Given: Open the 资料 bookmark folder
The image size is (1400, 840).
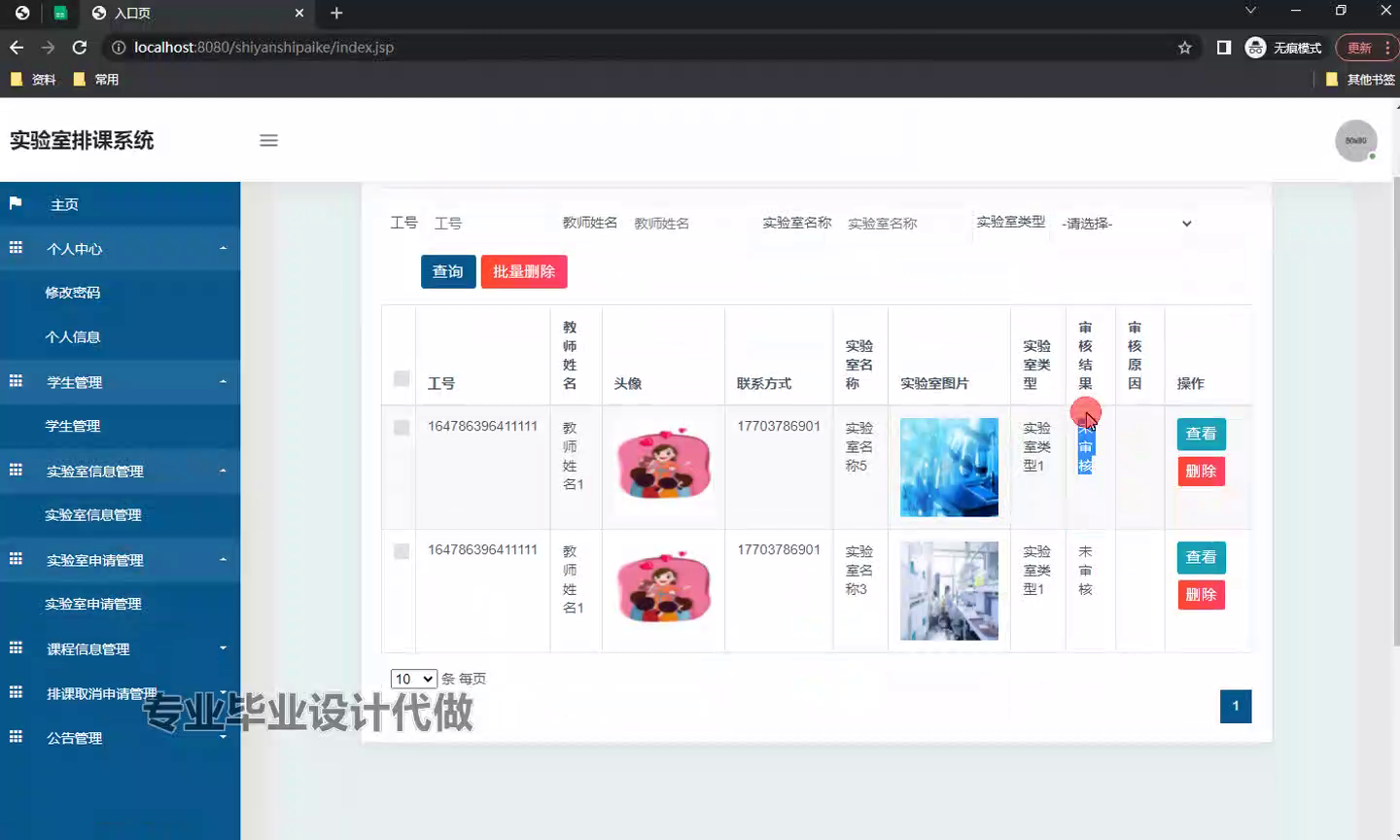Looking at the screenshot, I should click(x=33, y=80).
